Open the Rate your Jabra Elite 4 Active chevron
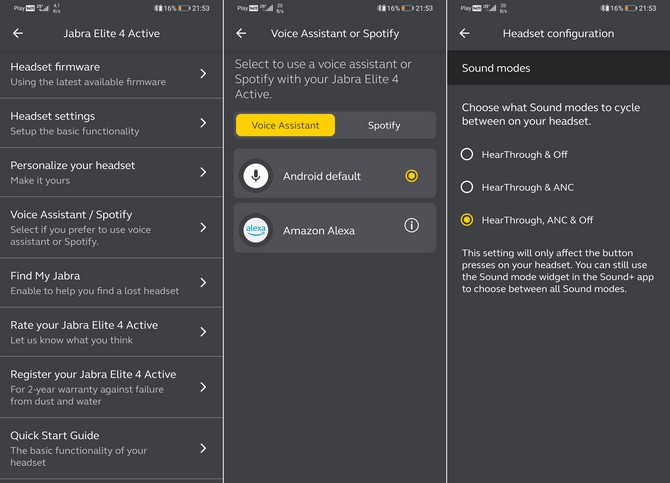This screenshot has width=670, height=483. point(203,332)
